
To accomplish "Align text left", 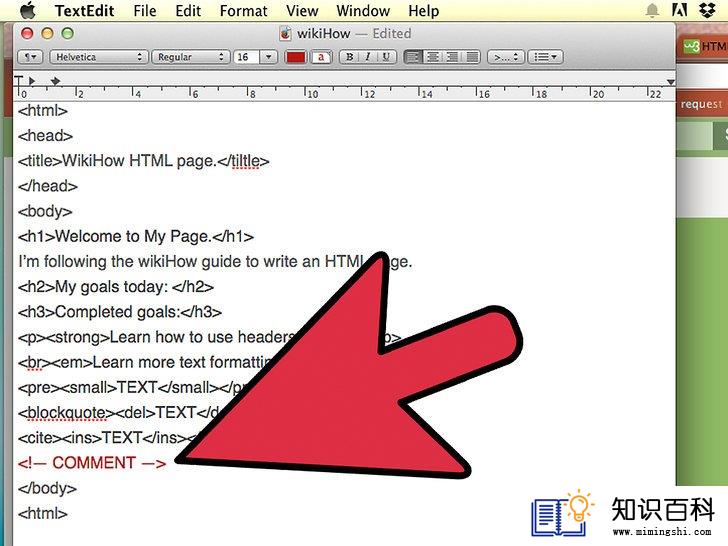I will click(413, 57).
